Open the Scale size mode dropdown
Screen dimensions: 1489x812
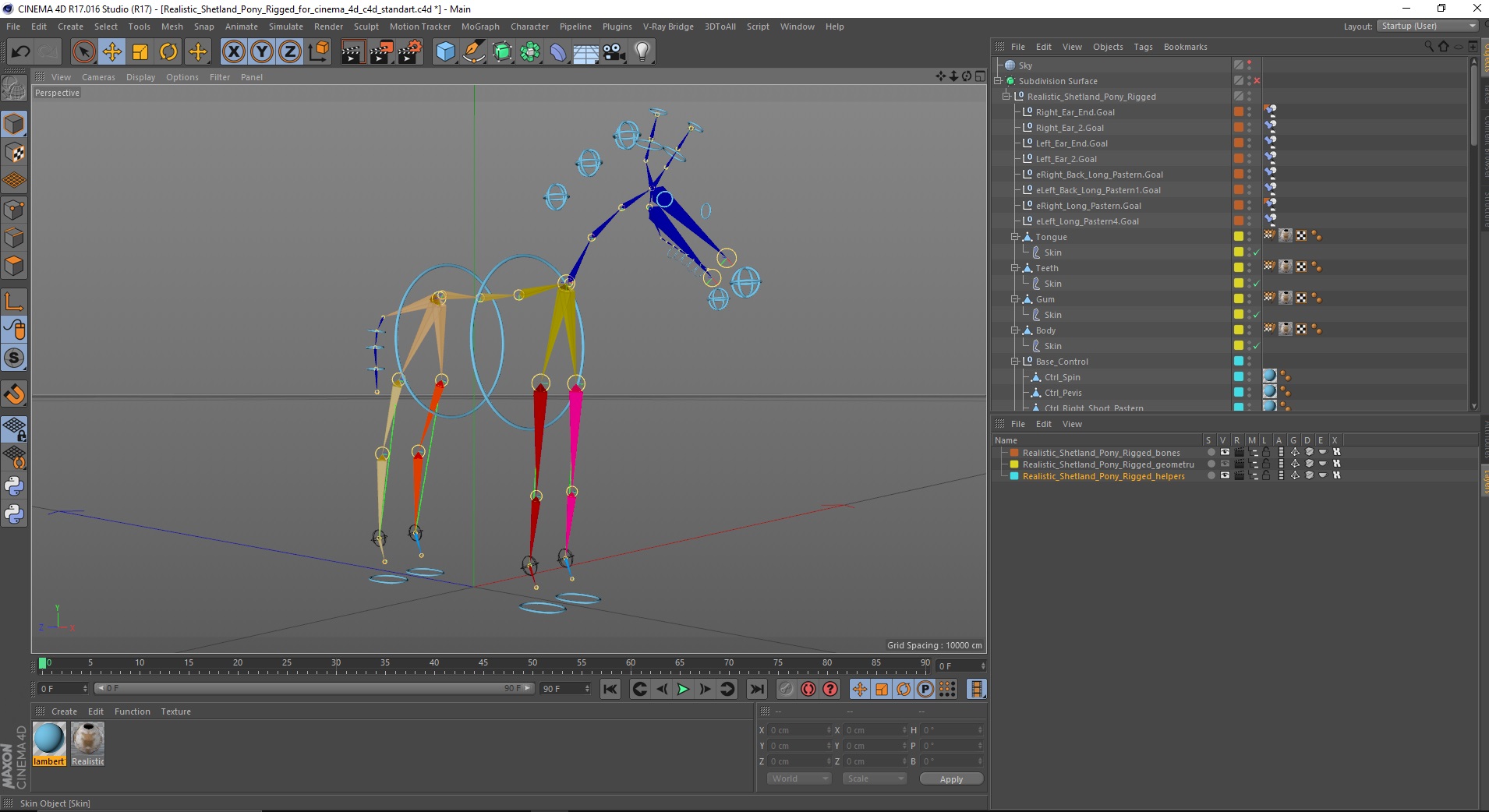875,778
